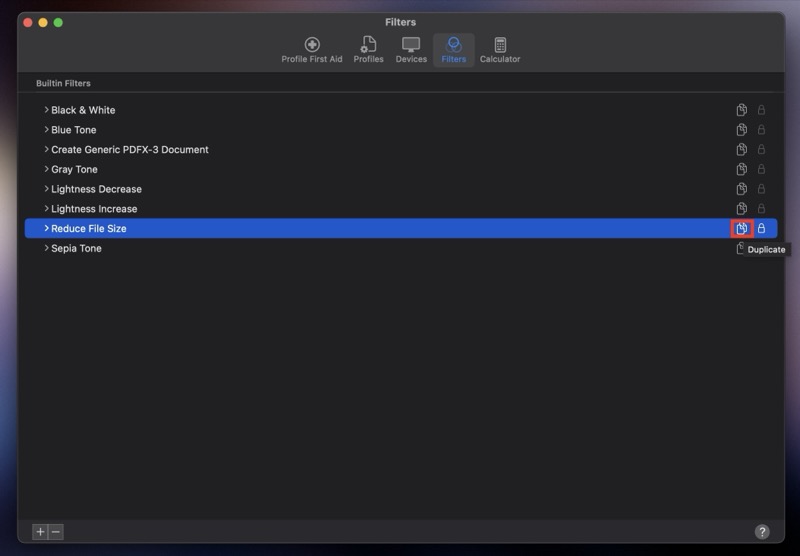Viewport: 800px width, 556px height.
Task: Click the lock icon for Gray Tone
Action: 761,169
